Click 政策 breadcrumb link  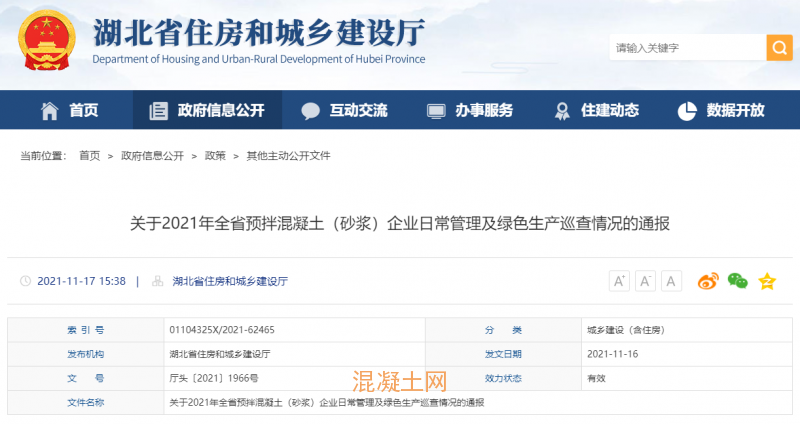click(x=215, y=156)
